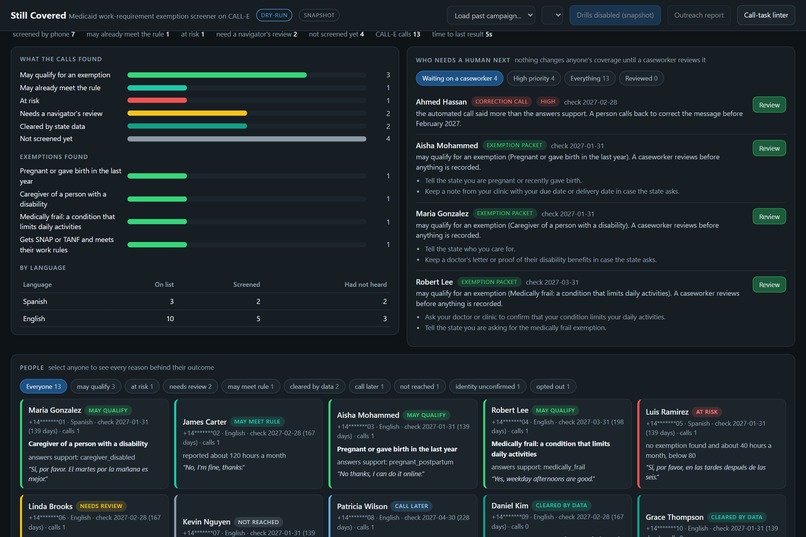The width and height of the screenshot is (806, 537).
Task: Click the MAY MEET RULE badge on James Carter's card
Action: (257, 421)
